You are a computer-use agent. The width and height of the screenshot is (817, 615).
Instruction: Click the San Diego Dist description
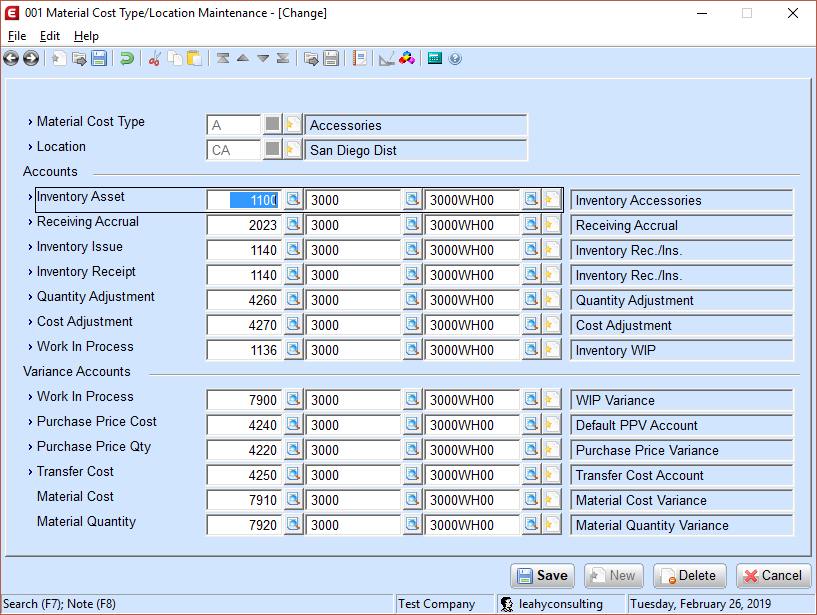(416, 150)
